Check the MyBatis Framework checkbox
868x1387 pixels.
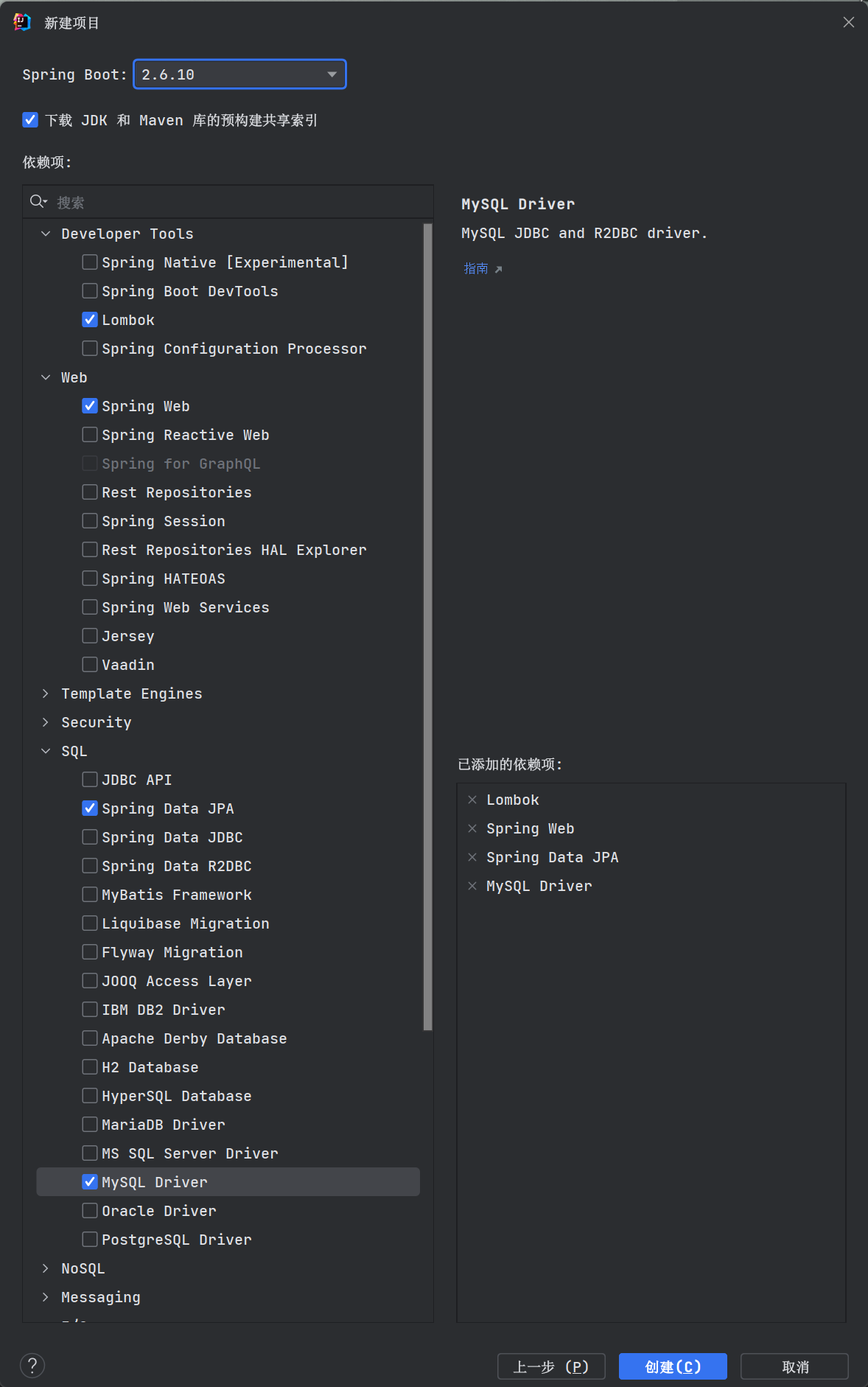[x=90, y=894]
